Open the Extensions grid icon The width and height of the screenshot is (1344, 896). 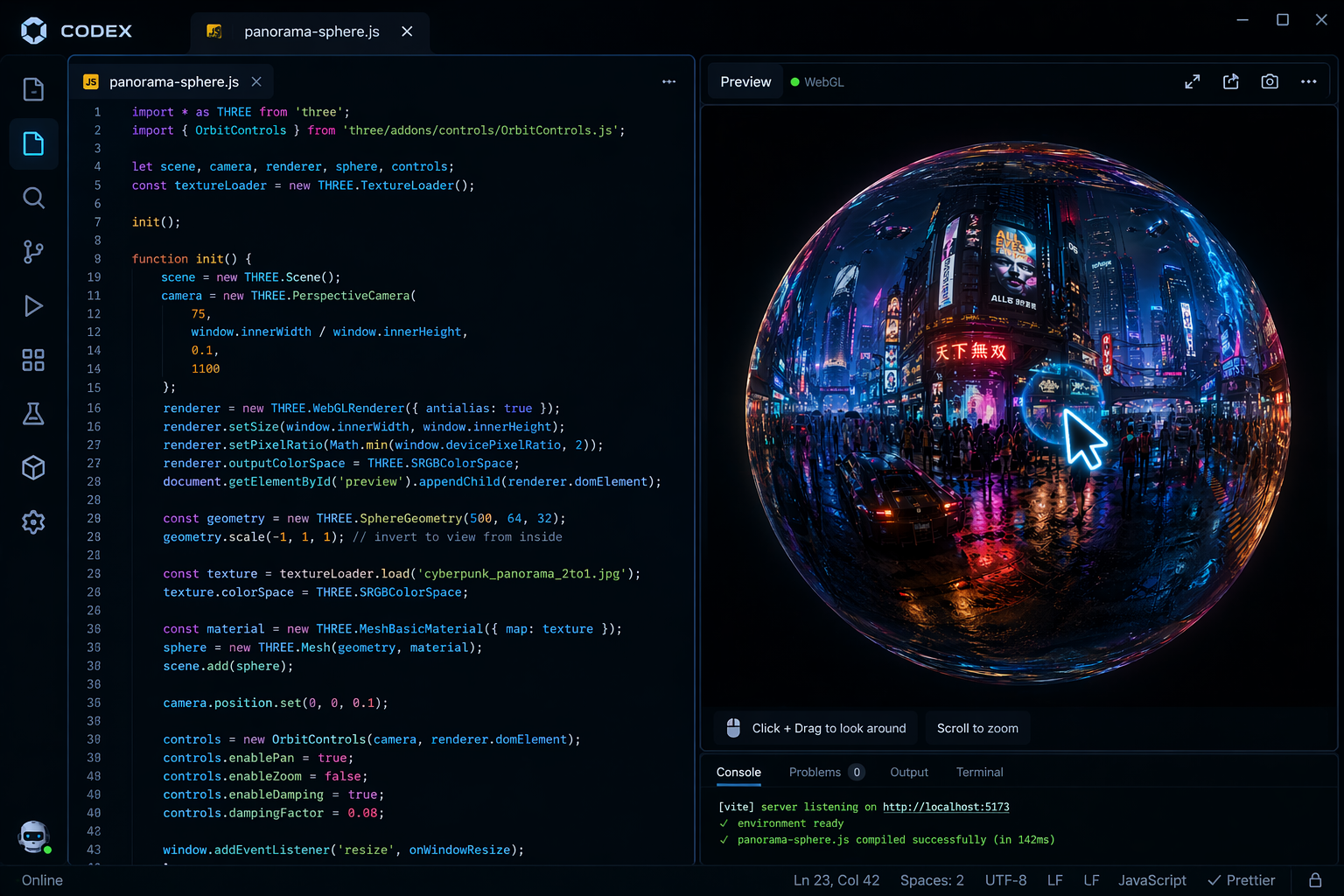pyautogui.click(x=33, y=360)
